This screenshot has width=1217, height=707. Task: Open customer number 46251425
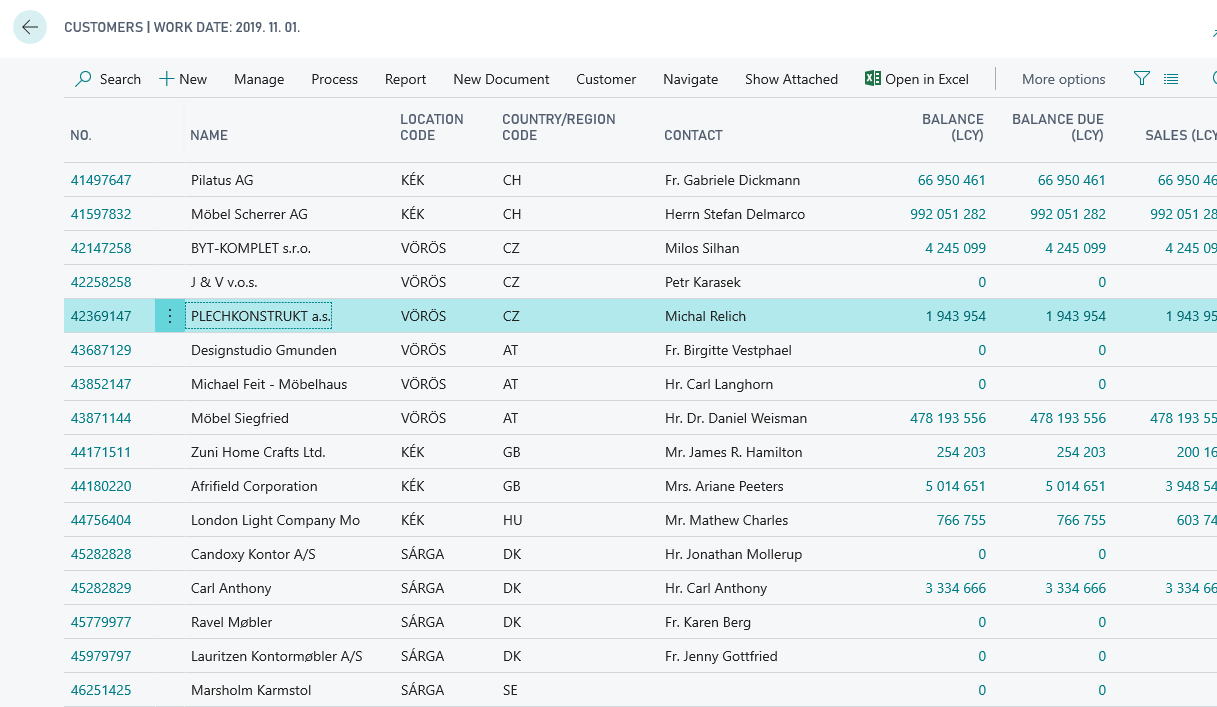(x=101, y=690)
